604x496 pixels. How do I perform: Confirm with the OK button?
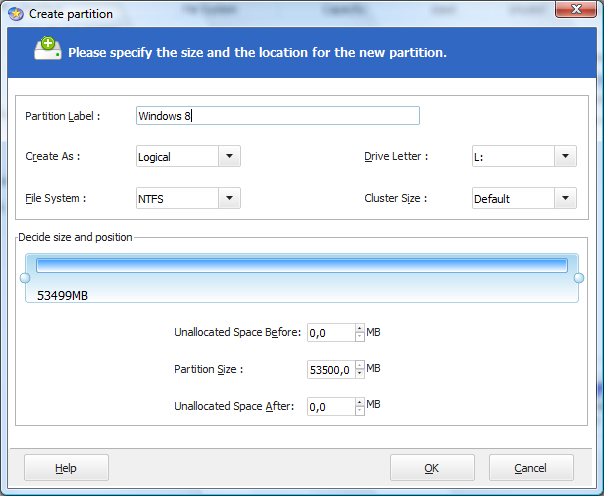coord(432,468)
